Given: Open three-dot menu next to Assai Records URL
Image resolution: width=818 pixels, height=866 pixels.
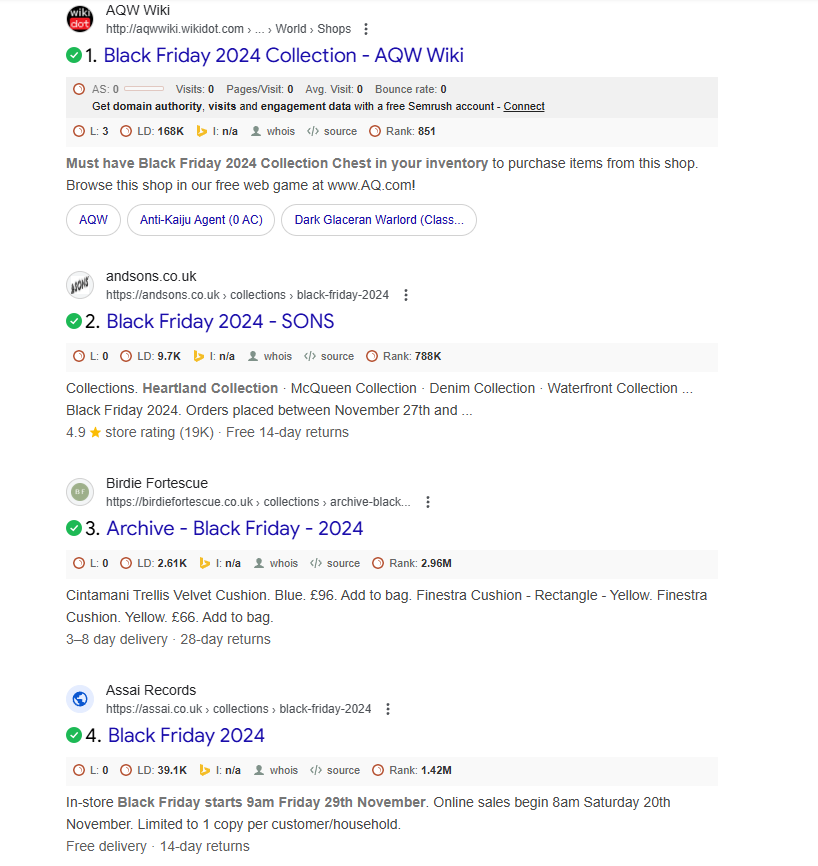Looking at the screenshot, I should tap(388, 709).
